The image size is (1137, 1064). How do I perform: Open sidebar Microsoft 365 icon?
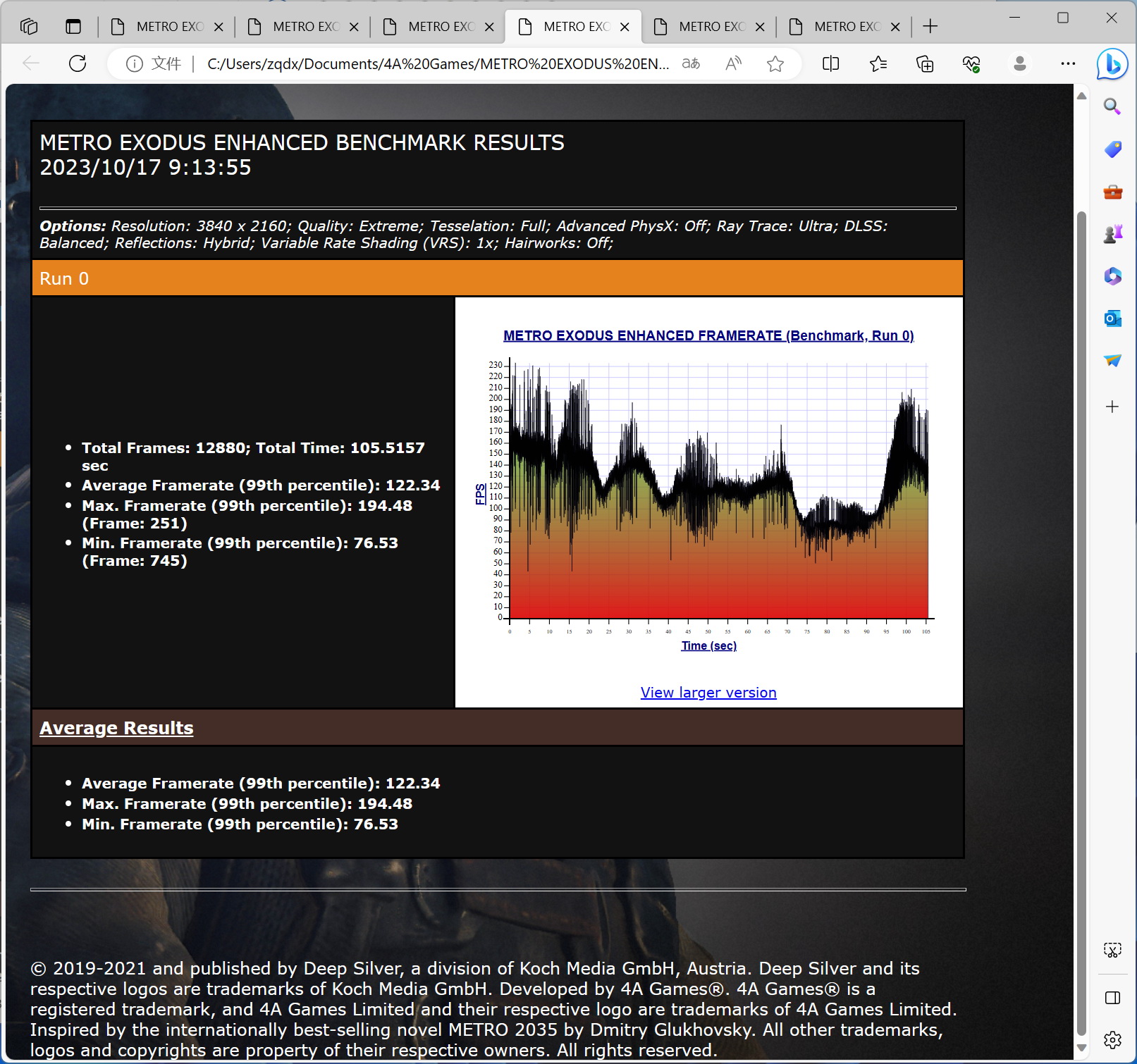1112,276
